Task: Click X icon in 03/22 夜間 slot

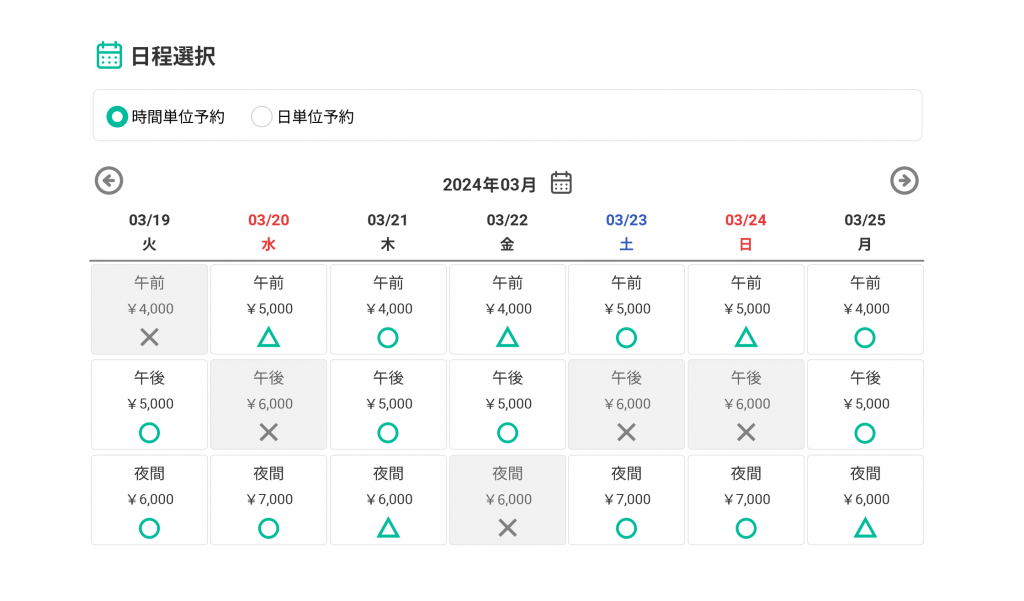Action: (507, 528)
